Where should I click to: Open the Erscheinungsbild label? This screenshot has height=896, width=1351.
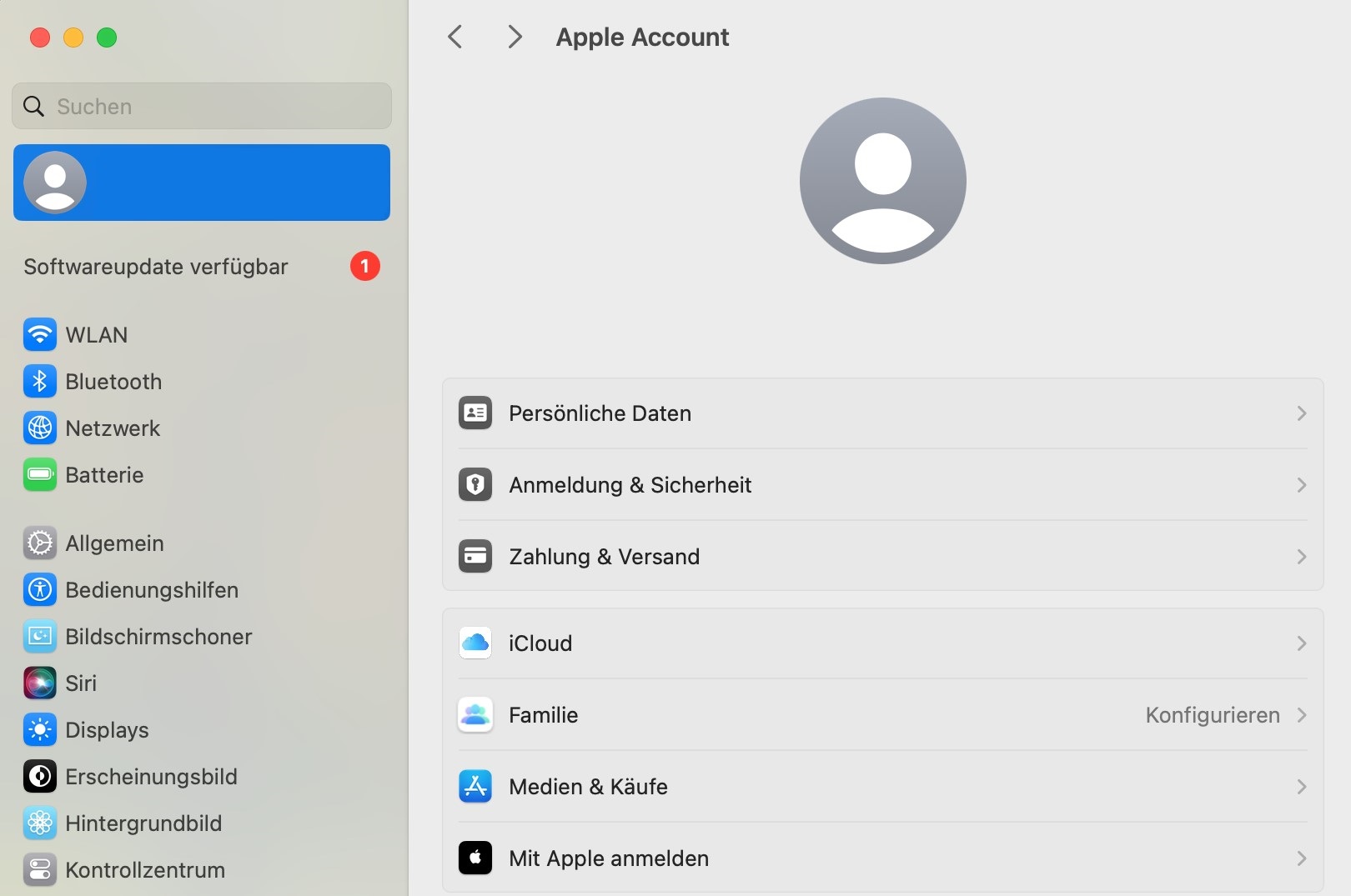151,777
